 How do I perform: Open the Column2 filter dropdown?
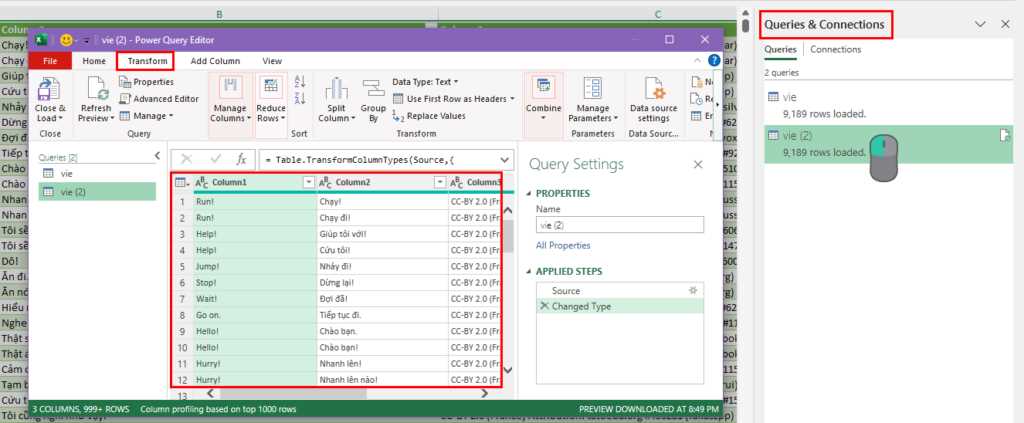click(440, 183)
